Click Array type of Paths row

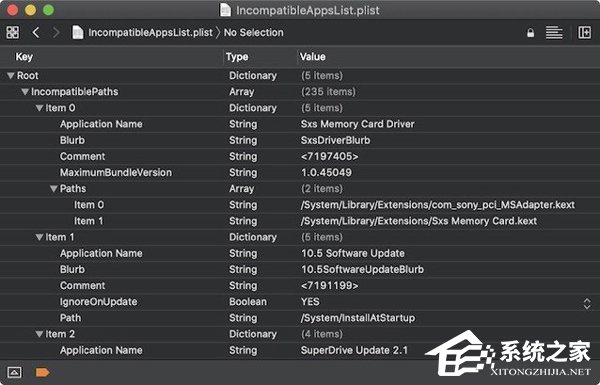coord(241,189)
